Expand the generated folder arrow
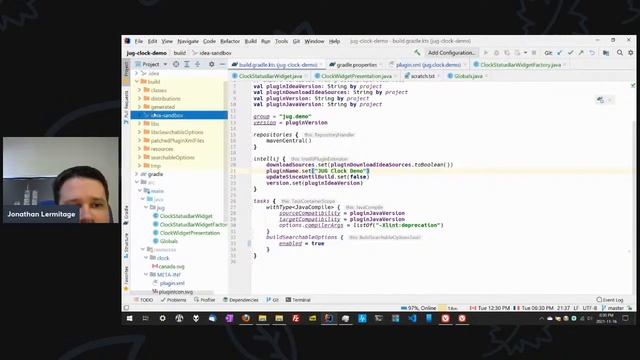This screenshot has width=640, height=360. click(x=140, y=107)
